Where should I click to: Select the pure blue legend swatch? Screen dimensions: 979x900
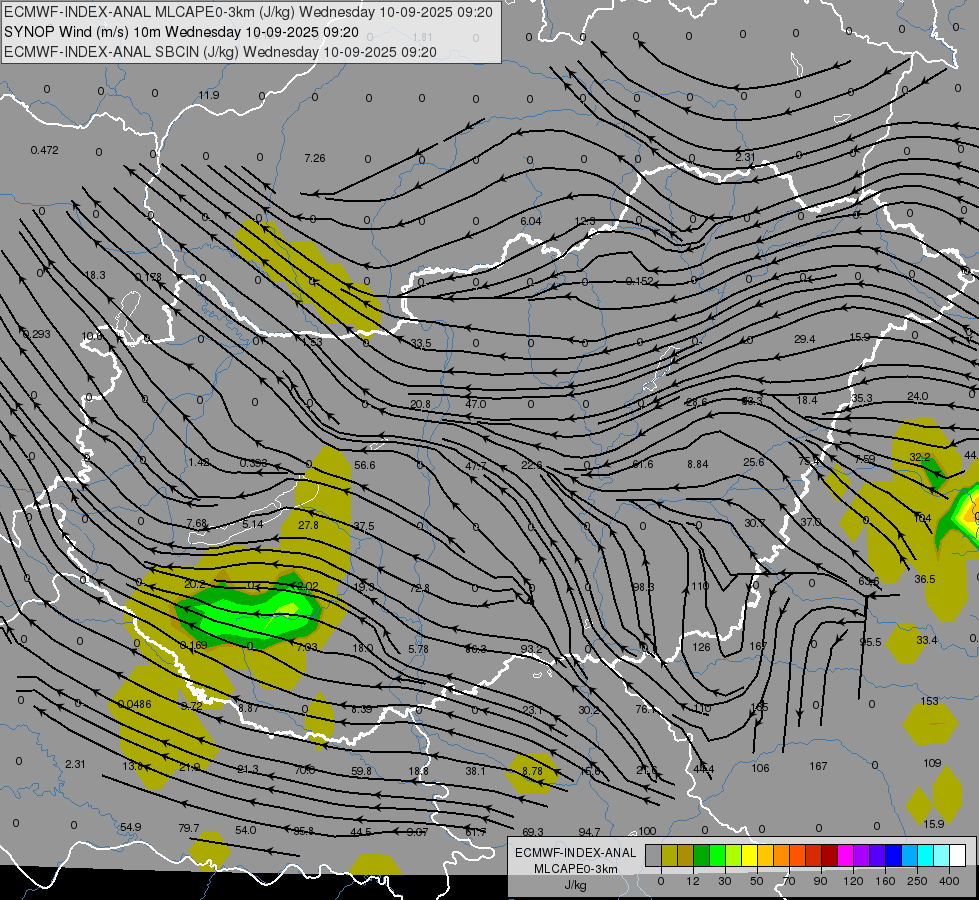coord(893,856)
